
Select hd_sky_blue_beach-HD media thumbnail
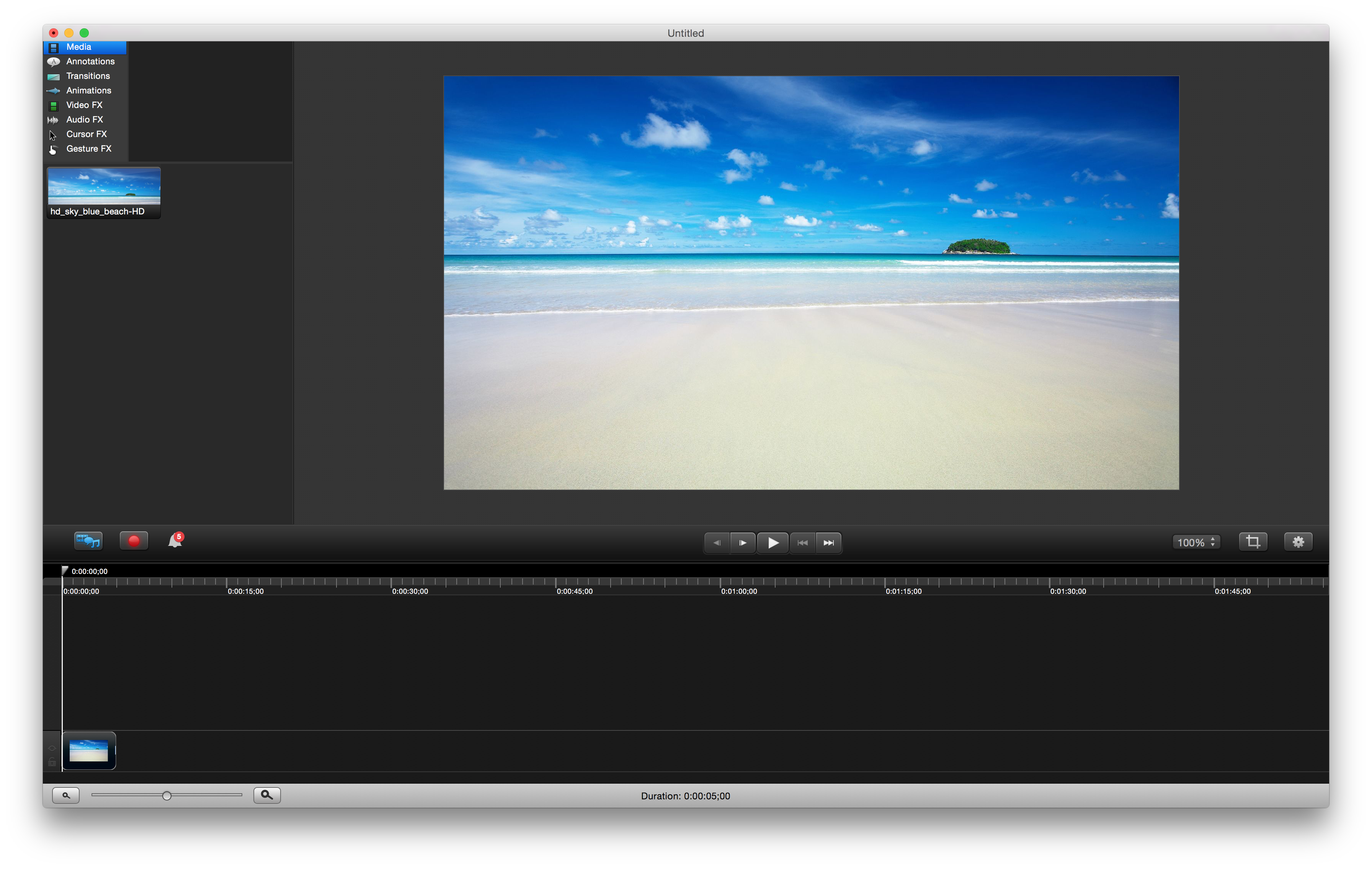tap(104, 191)
